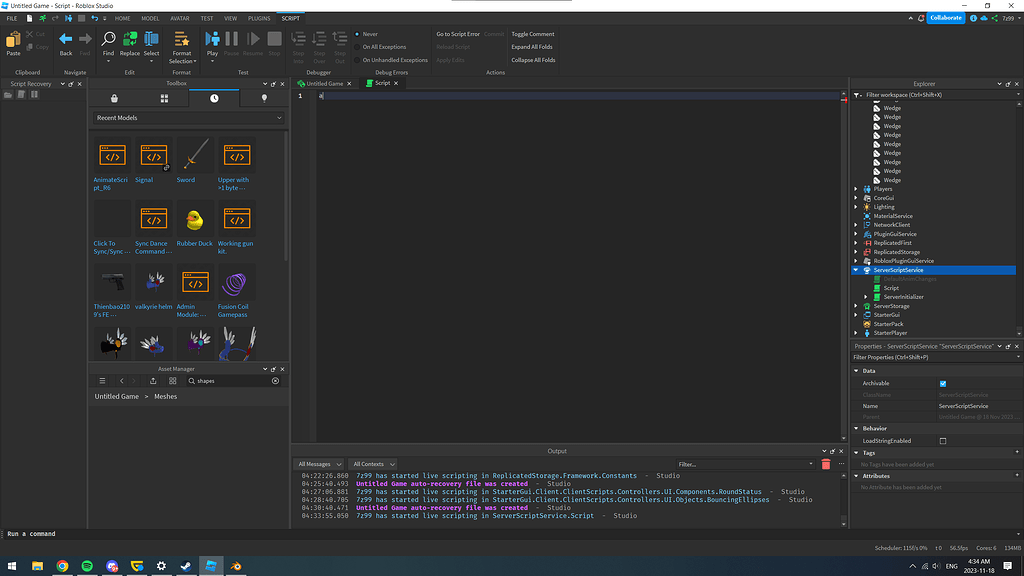Select the On All Exceptions radio button

pyautogui.click(x=358, y=46)
